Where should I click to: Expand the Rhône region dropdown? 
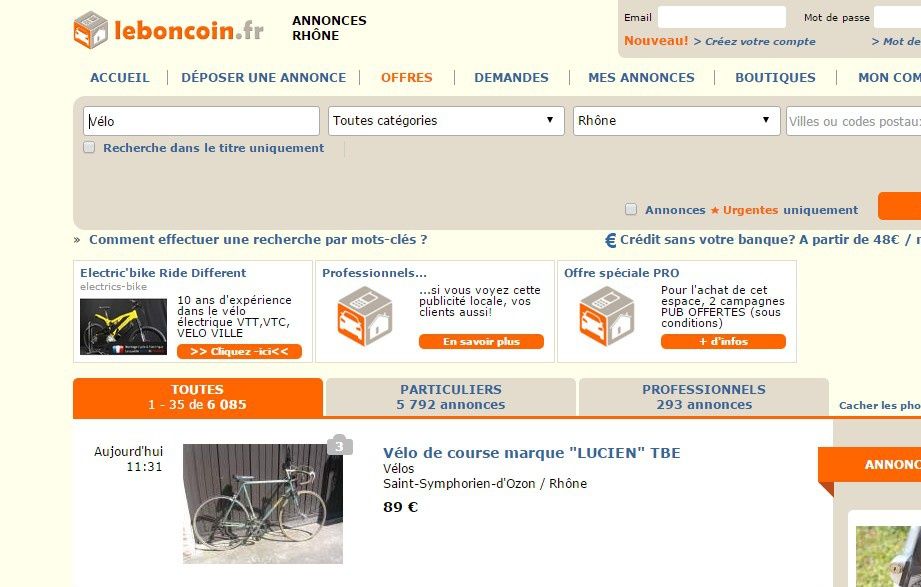[x=677, y=121]
